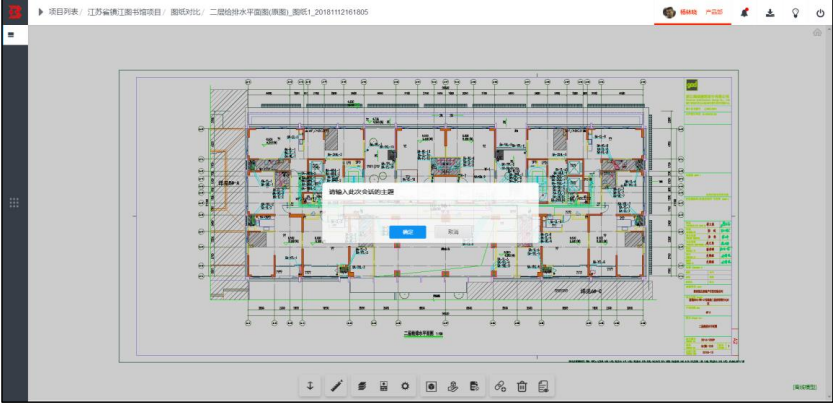The height and width of the screenshot is (403, 833).
Task: Reset view with the home icon
Action: click(x=817, y=33)
